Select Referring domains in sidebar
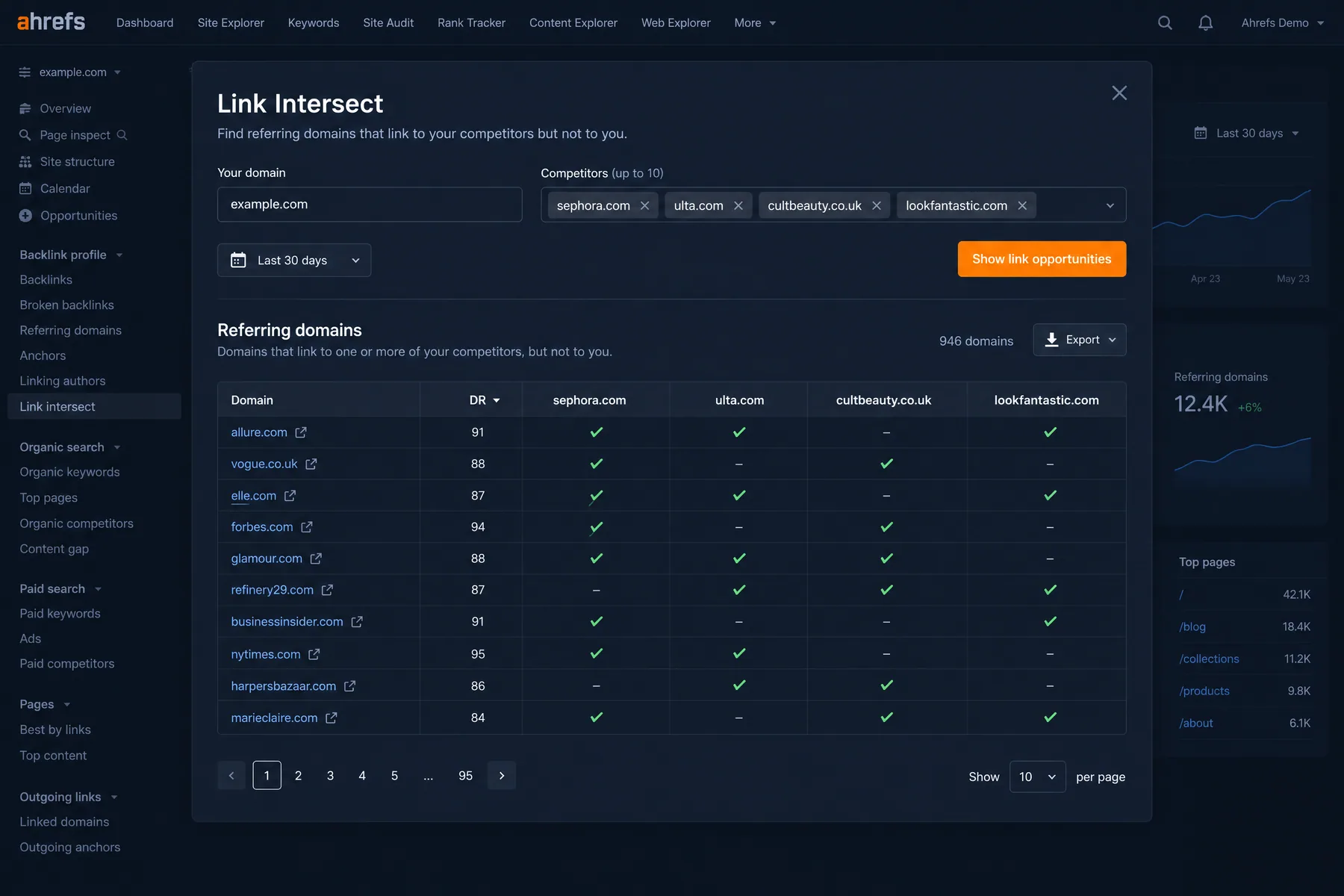This screenshot has height=896, width=1344. click(x=70, y=330)
